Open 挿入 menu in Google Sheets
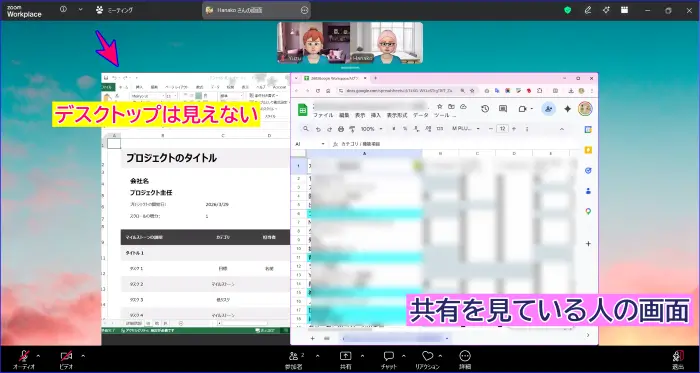 (x=375, y=115)
